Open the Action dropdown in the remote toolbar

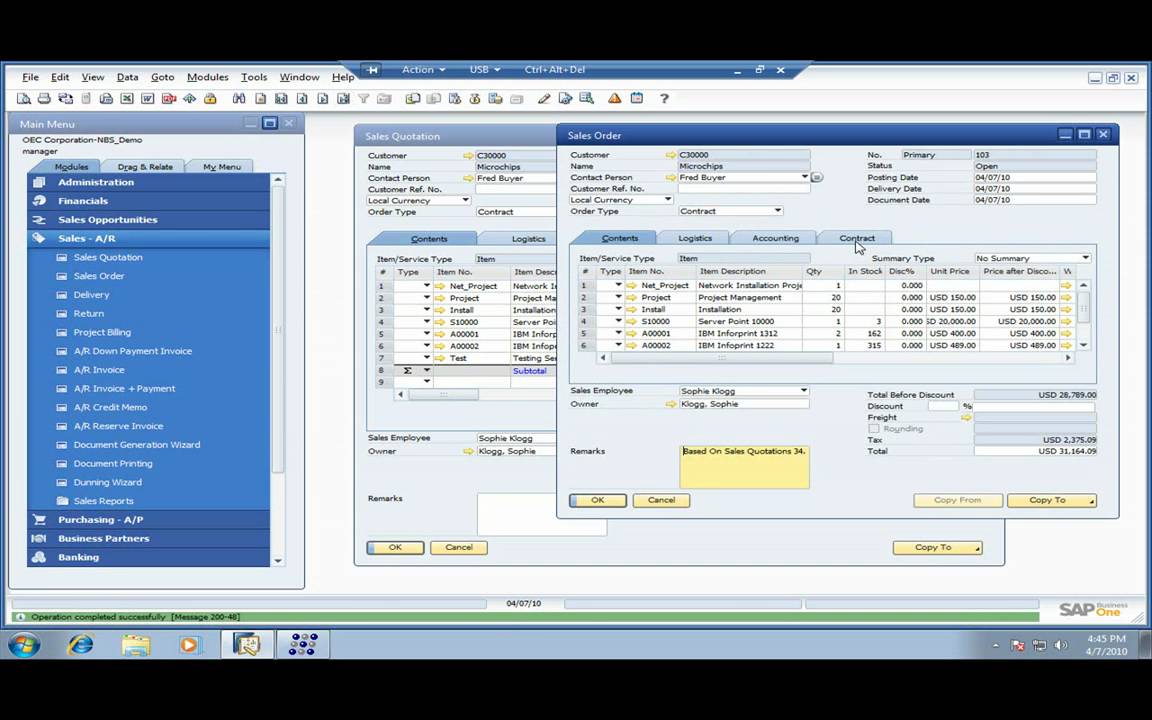pos(423,70)
